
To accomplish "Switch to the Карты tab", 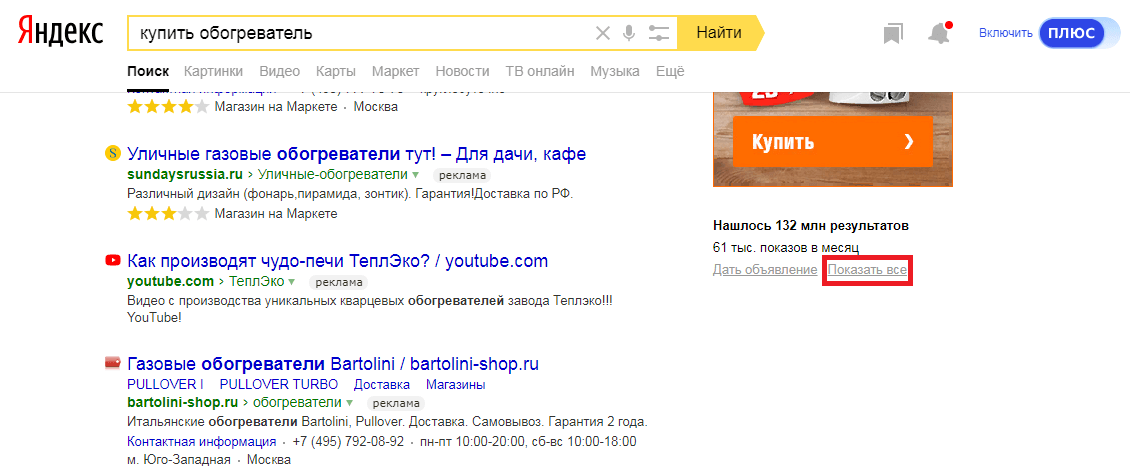I will coord(336,71).
